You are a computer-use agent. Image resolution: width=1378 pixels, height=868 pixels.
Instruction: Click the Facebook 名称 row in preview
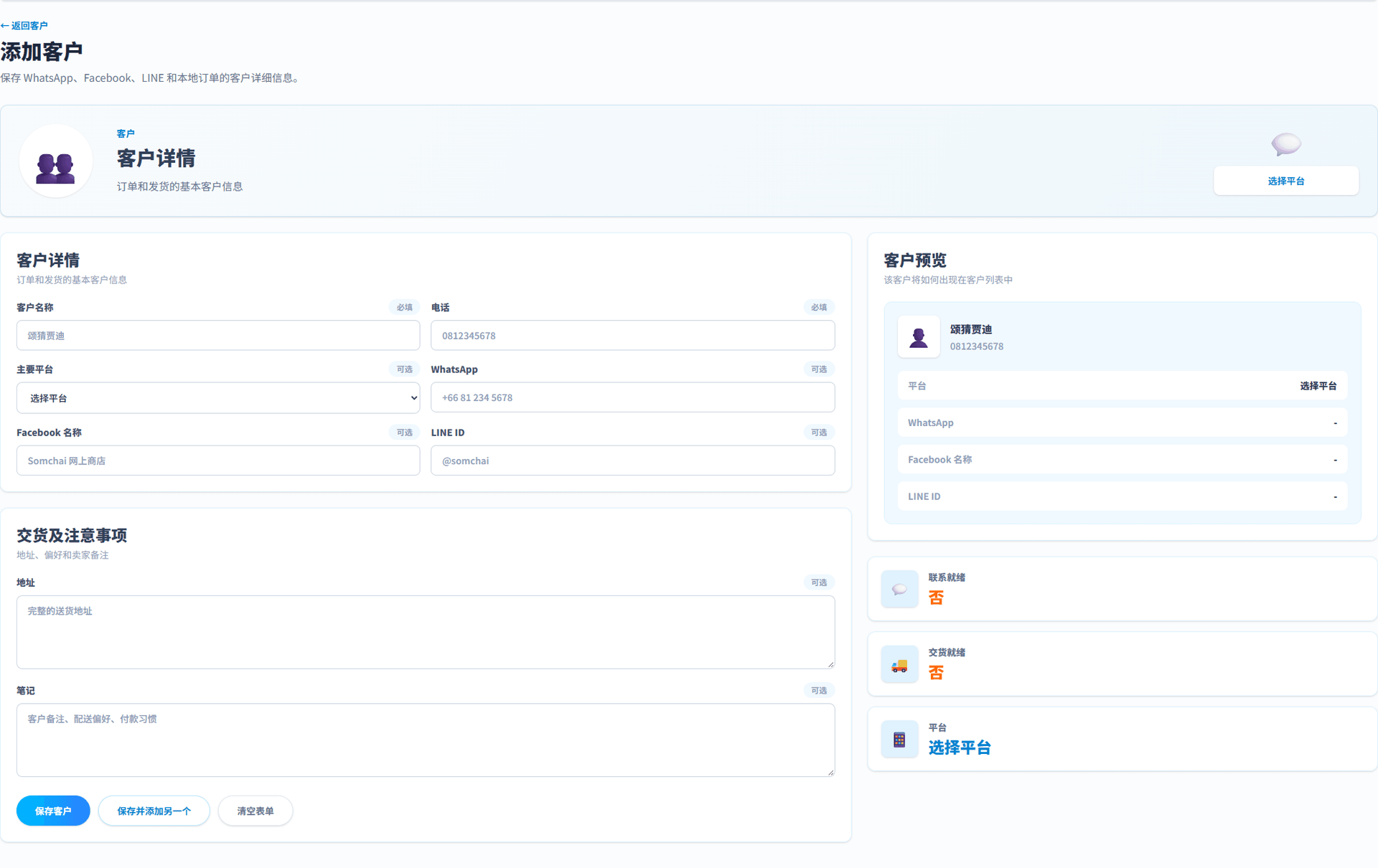pos(1122,459)
